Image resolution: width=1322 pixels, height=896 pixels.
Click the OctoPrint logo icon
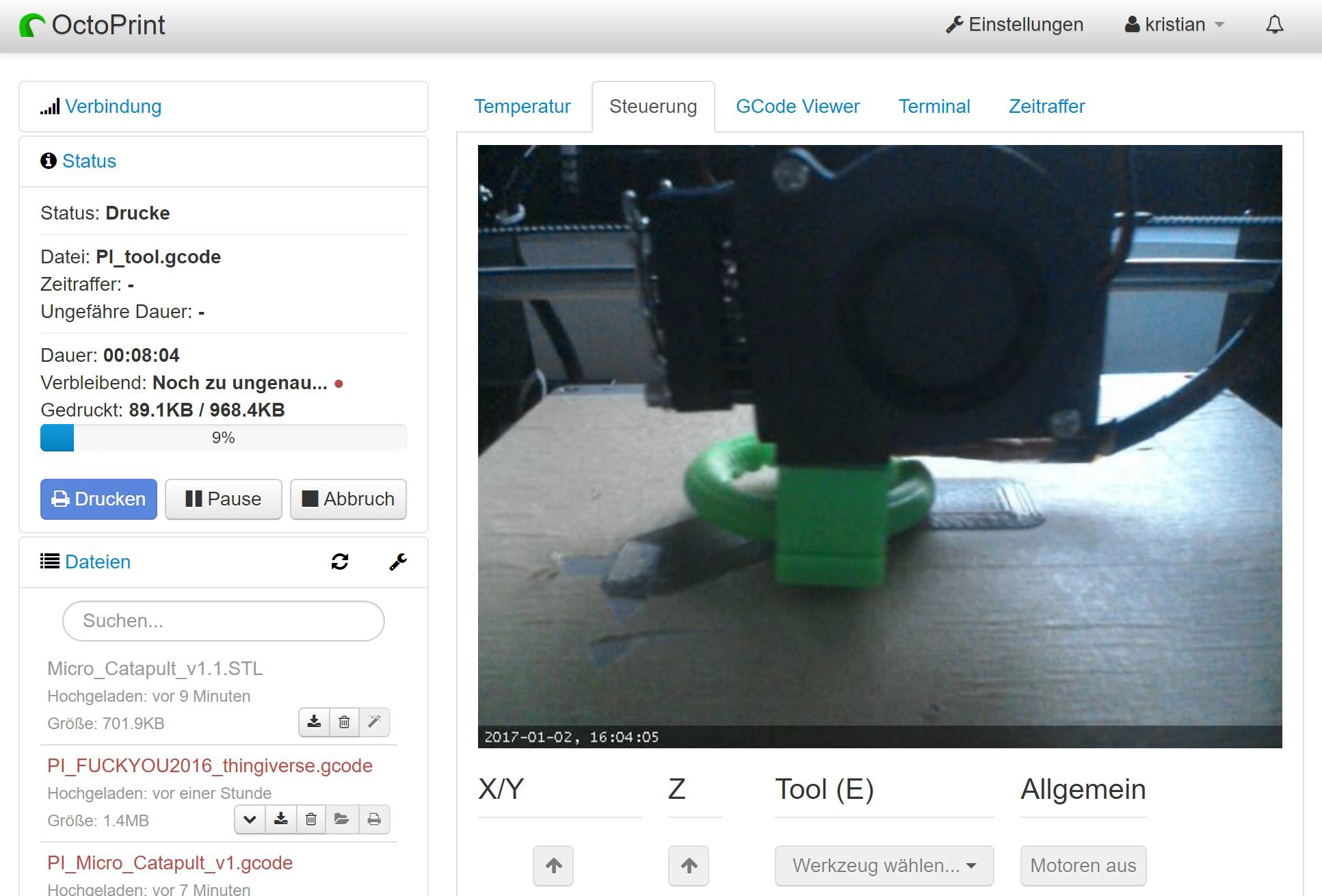pos(32,25)
